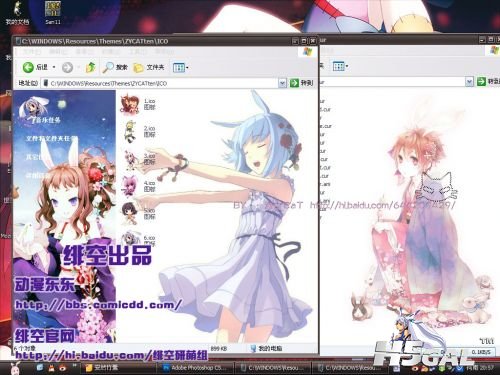Click the first quick launch icon
500x375 pixels.
(40, 368)
